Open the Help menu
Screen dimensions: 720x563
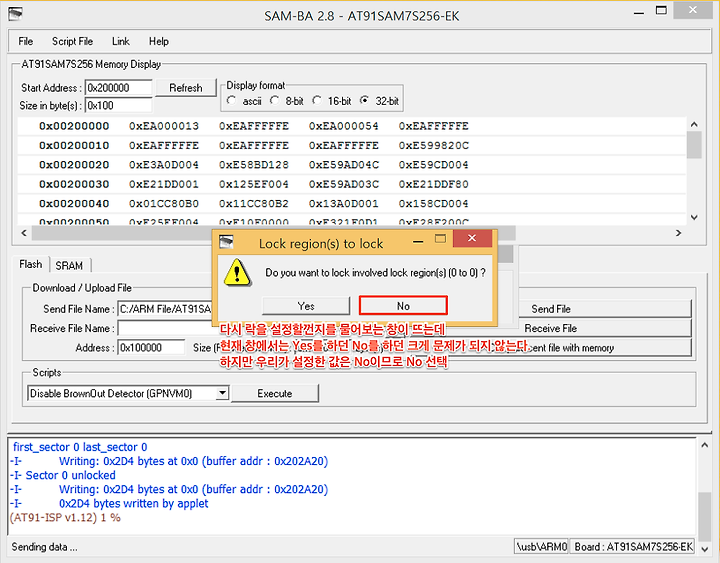click(159, 41)
